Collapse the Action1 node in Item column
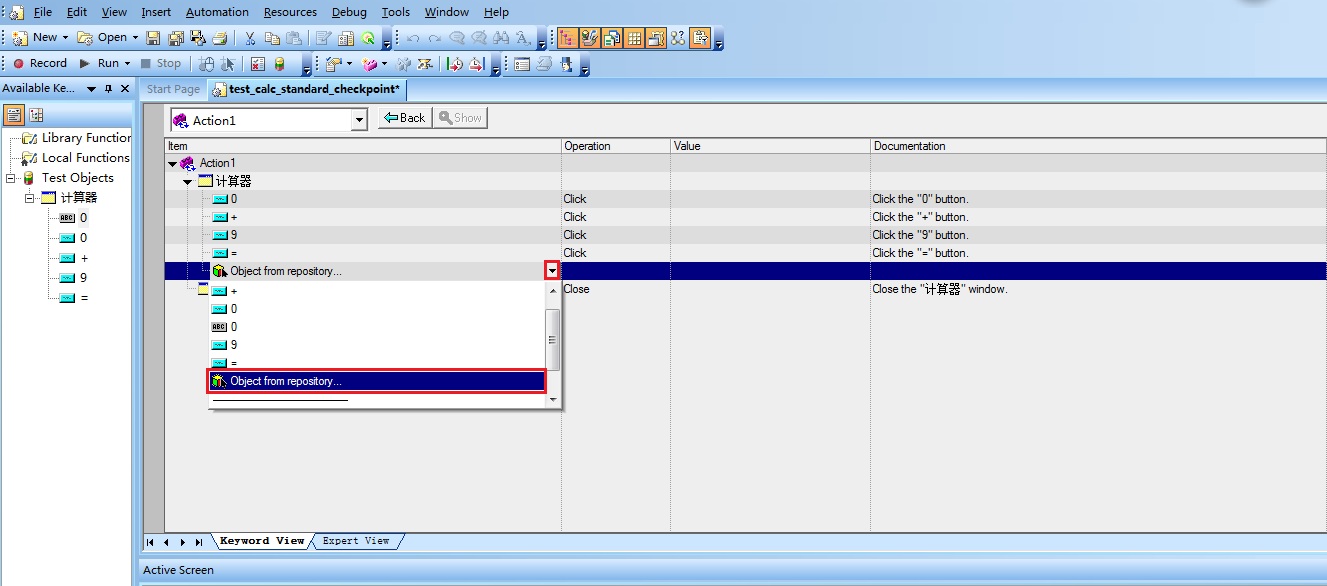 172,163
